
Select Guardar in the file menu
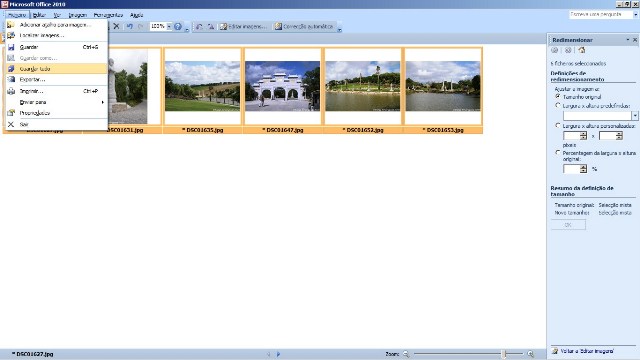(x=57, y=47)
